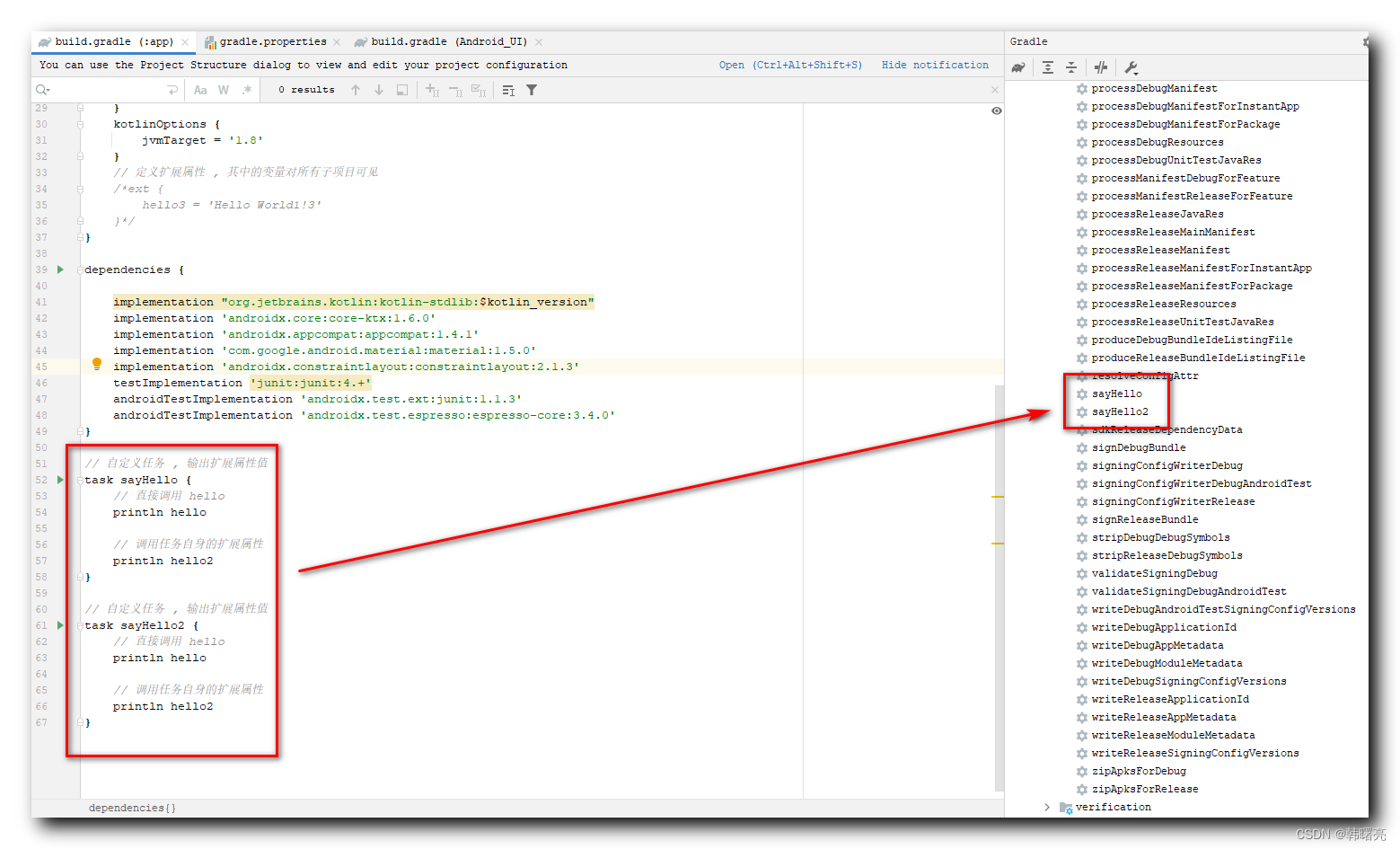
Task: Close the build.gradle (Android_UI) tab
Action: (539, 42)
